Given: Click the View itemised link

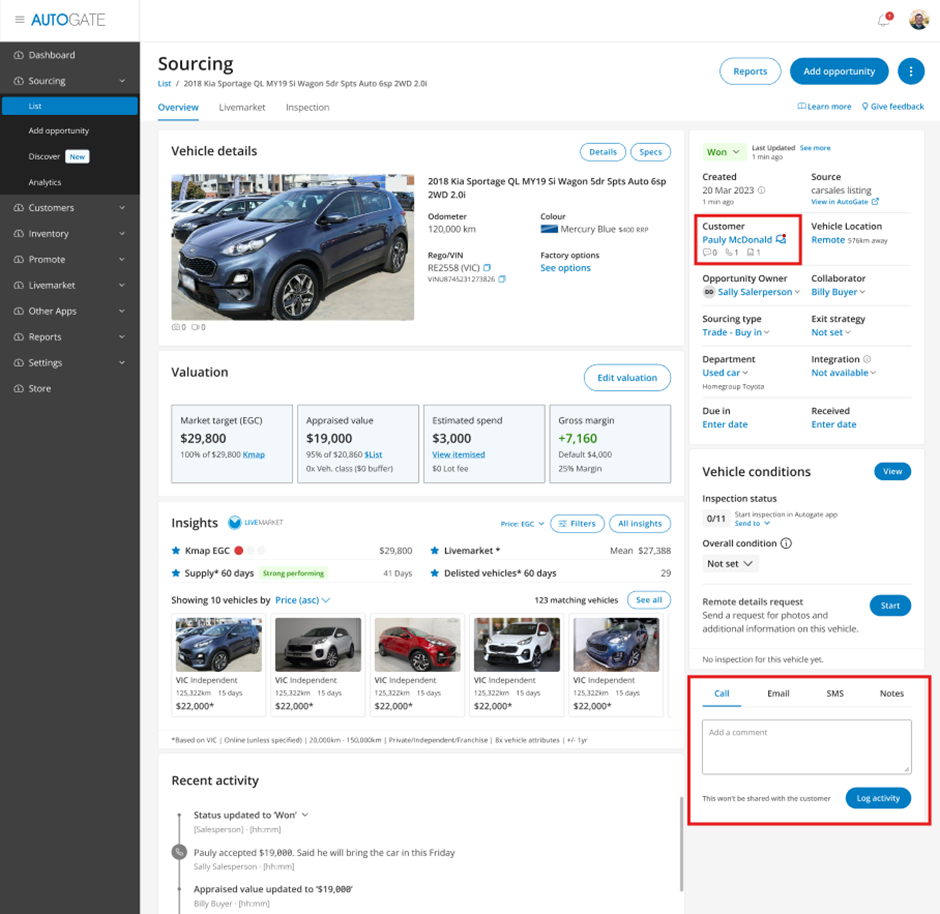Looking at the screenshot, I should pyautogui.click(x=458, y=454).
